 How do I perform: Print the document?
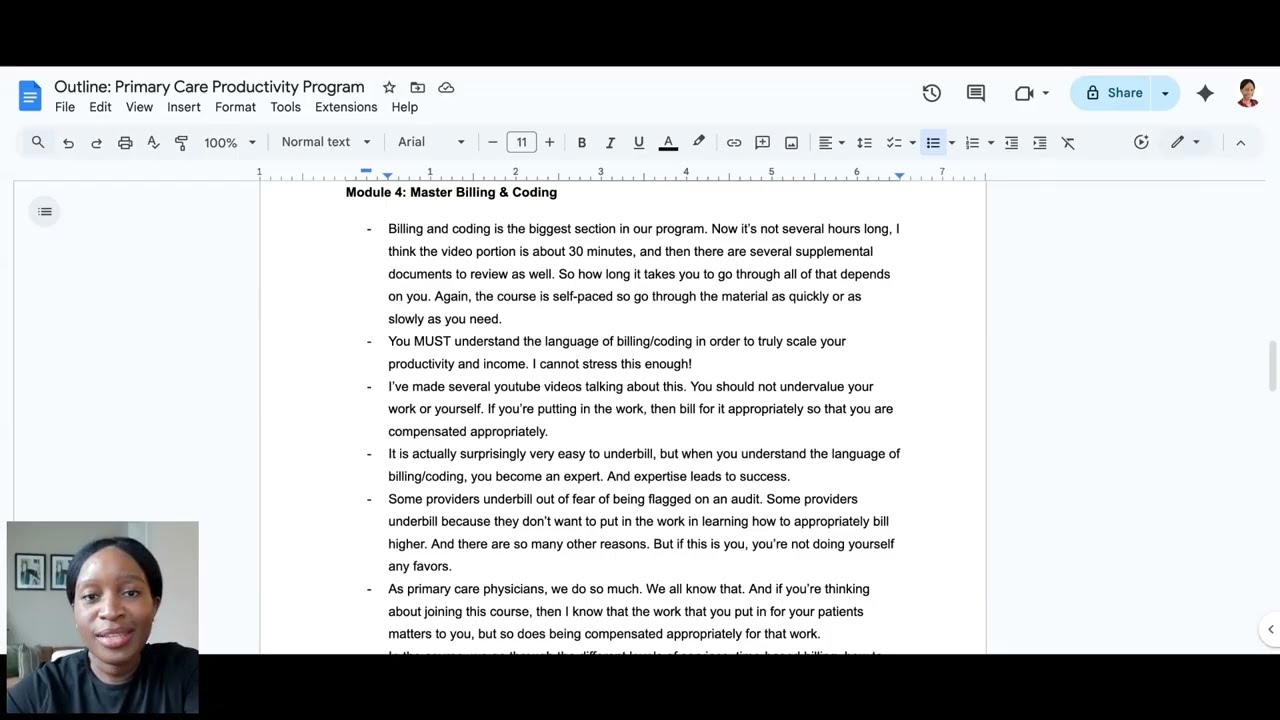coord(125,143)
